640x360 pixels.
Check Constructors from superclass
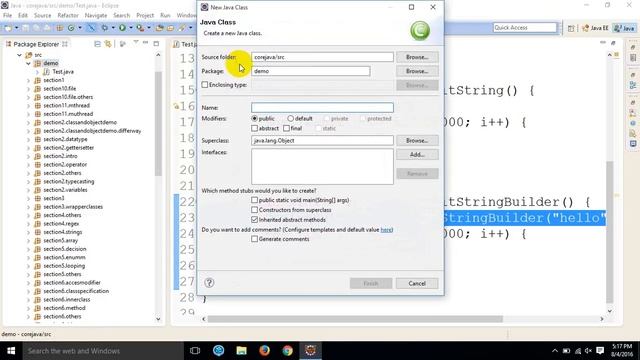(x=255, y=210)
